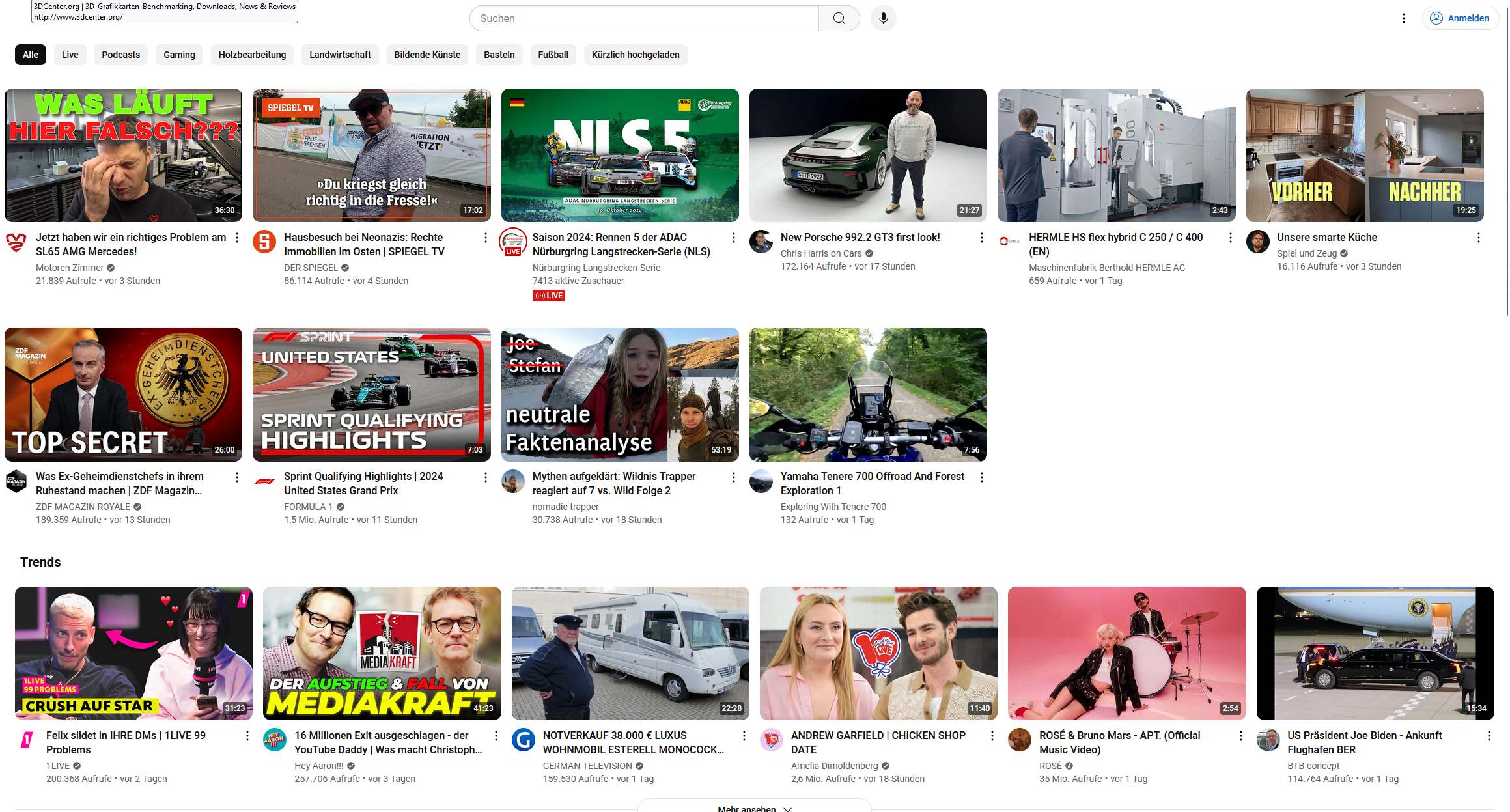The width and height of the screenshot is (1510, 812).
Task: Open DER SPIEGEL channel avatar
Action: pos(264,242)
